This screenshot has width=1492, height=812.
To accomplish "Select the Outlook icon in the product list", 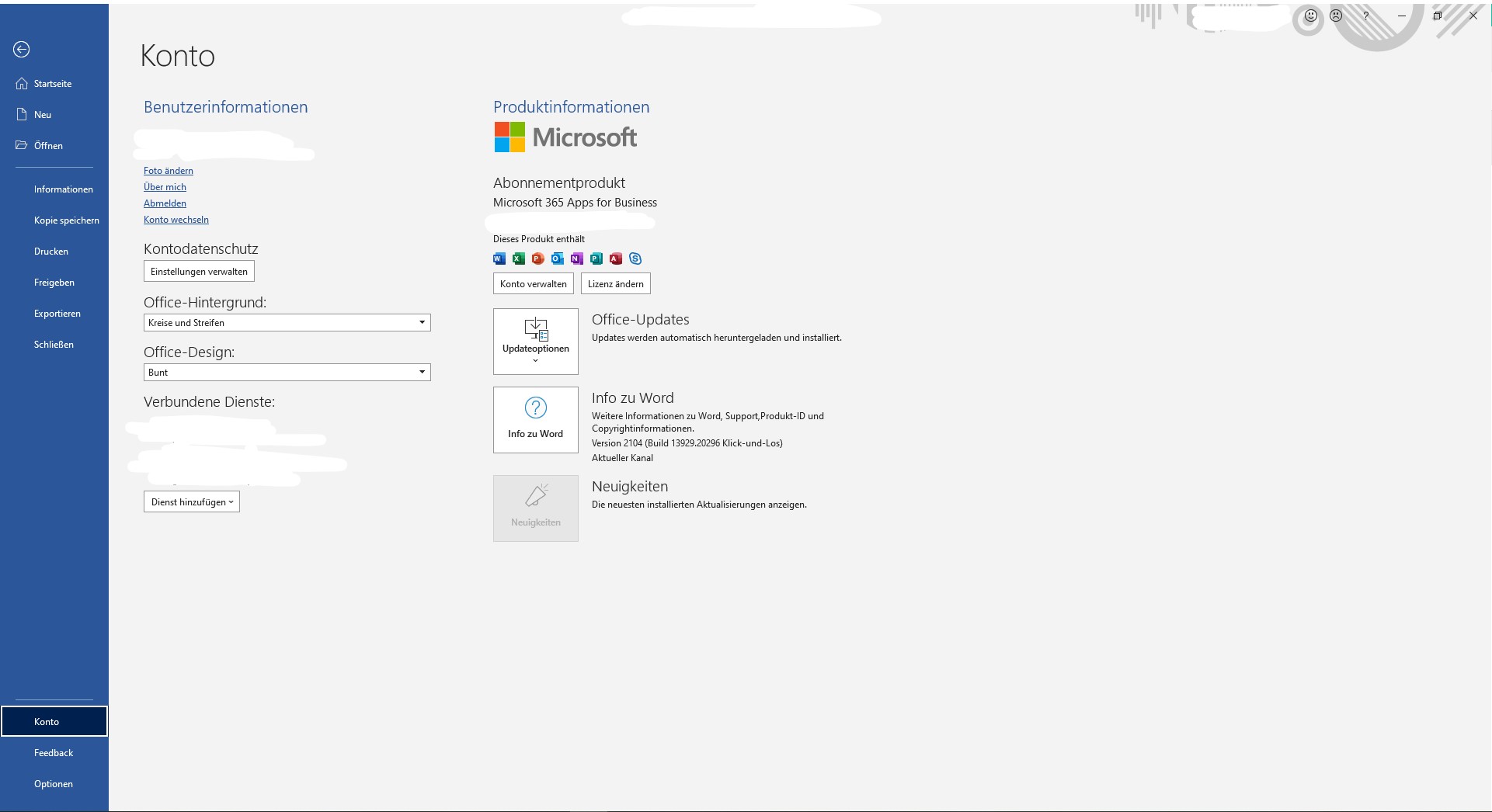I will pos(557,259).
